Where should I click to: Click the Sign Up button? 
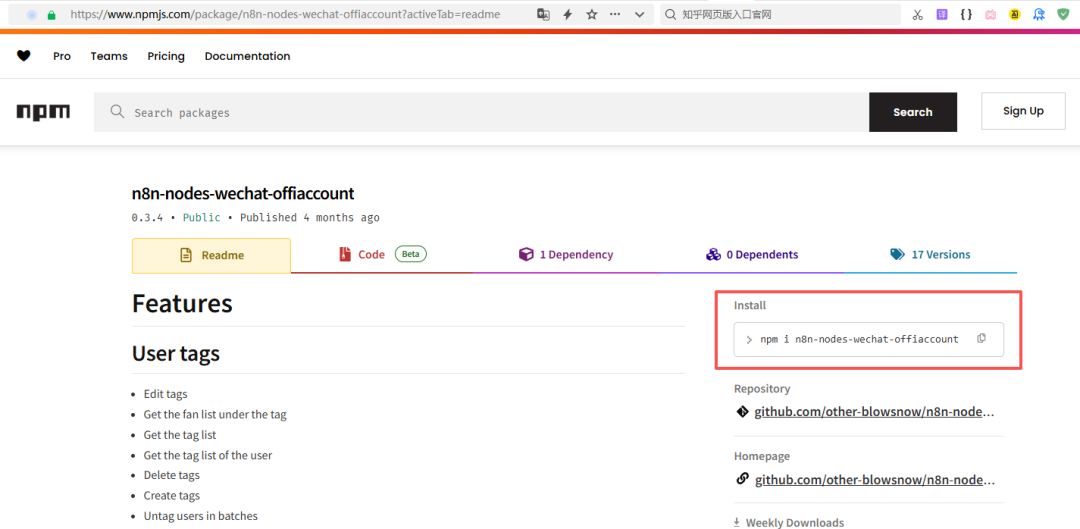click(1024, 111)
